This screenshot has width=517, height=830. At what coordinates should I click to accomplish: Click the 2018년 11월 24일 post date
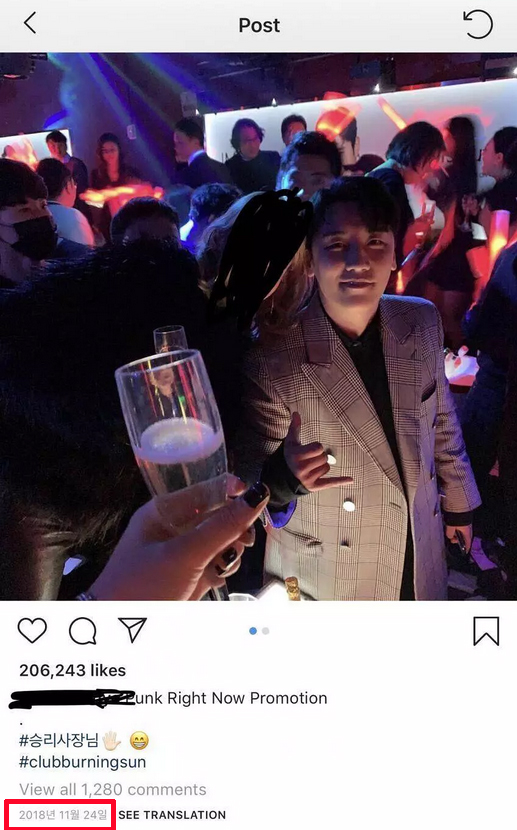pos(63,815)
